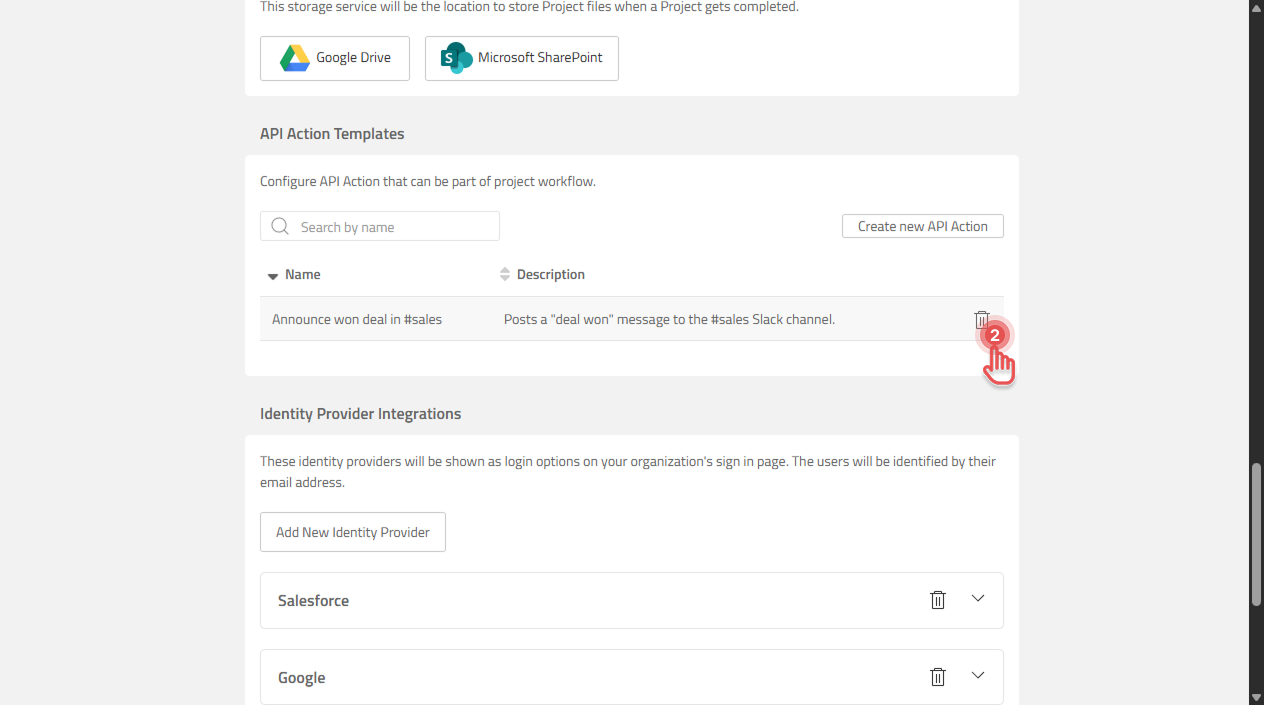Create new API Action
Image resolution: width=1264 pixels, height=705 pixels.
(x=923, y=226)
